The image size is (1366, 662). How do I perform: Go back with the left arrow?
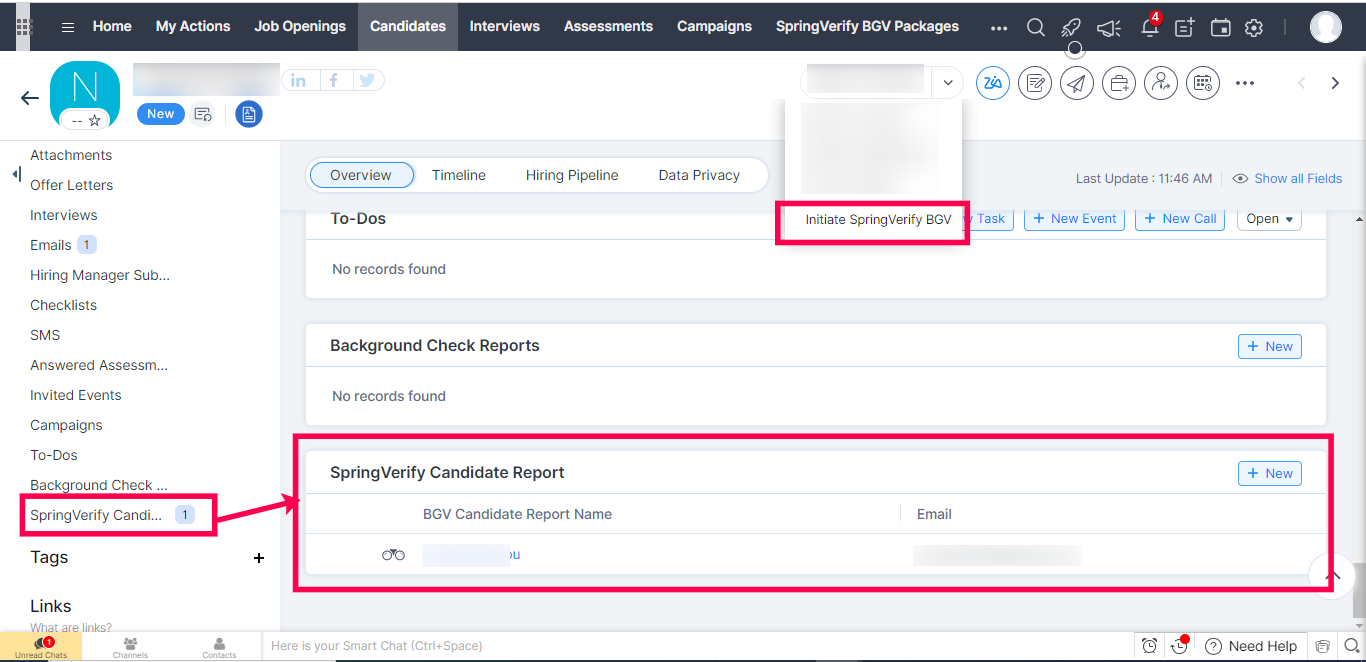(30, 98)
